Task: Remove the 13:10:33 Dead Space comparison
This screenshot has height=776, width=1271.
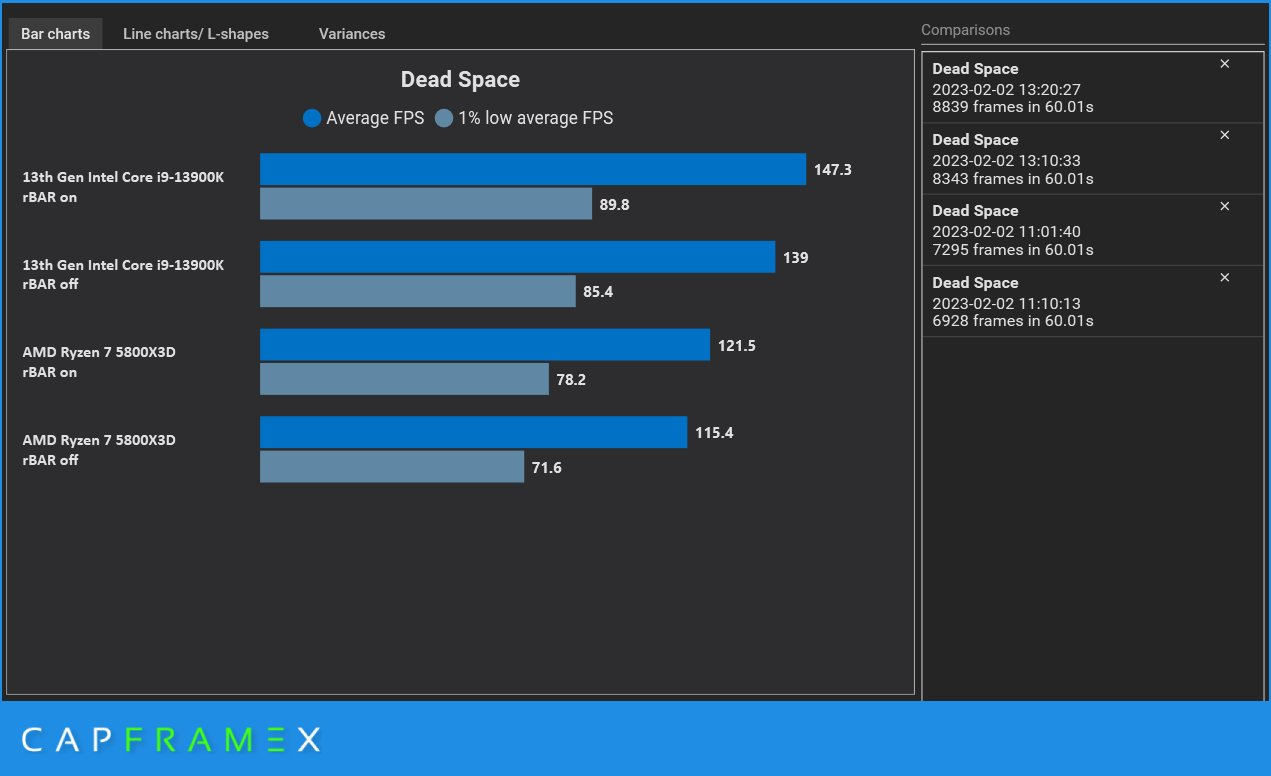Action: tap(1224, 135)
